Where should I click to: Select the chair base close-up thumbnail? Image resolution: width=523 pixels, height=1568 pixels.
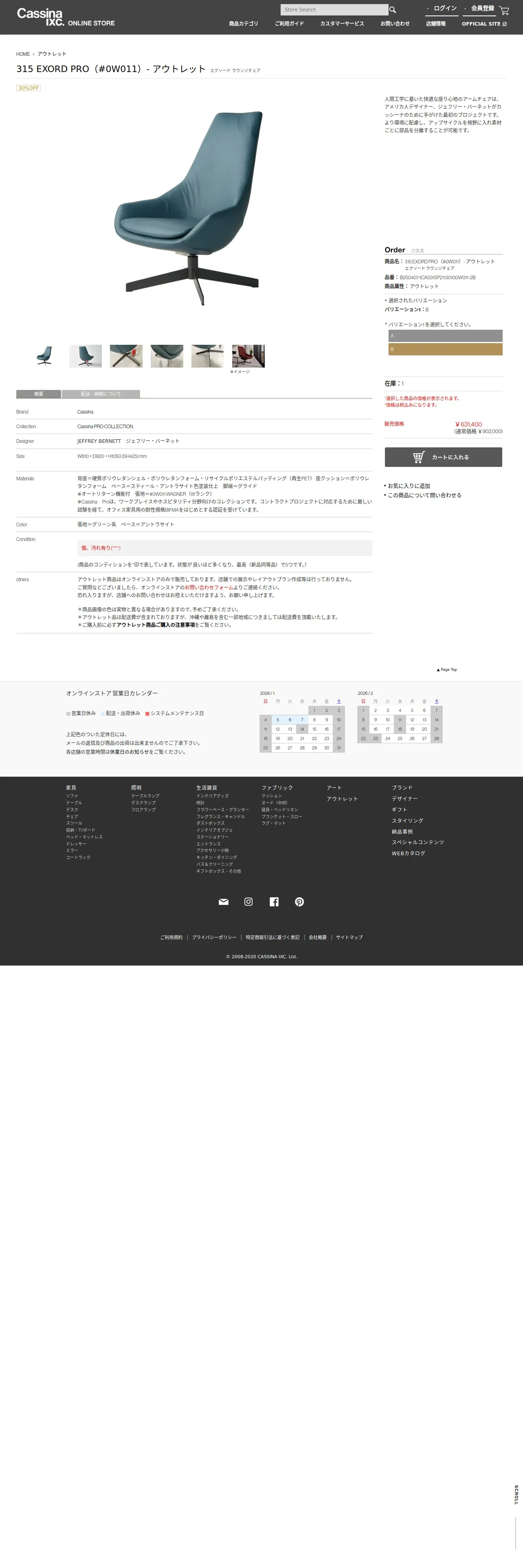(126, 356)
